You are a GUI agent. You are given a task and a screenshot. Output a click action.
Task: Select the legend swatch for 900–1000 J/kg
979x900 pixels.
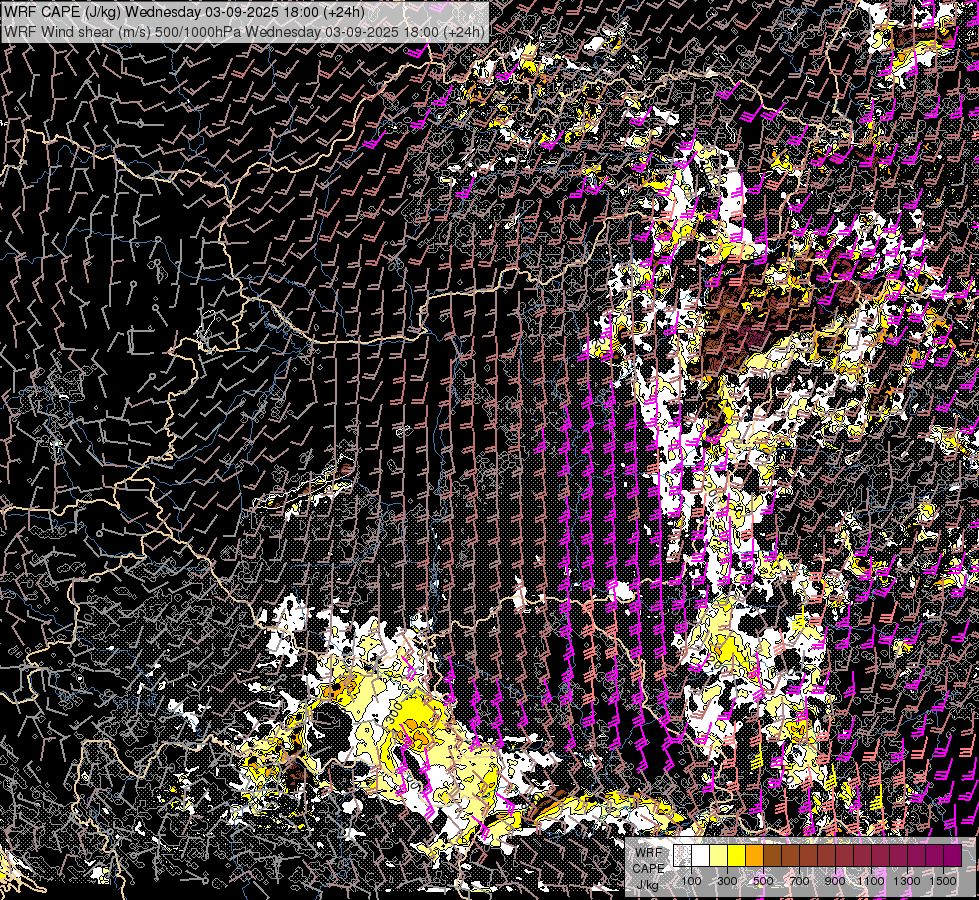(845, 855)
